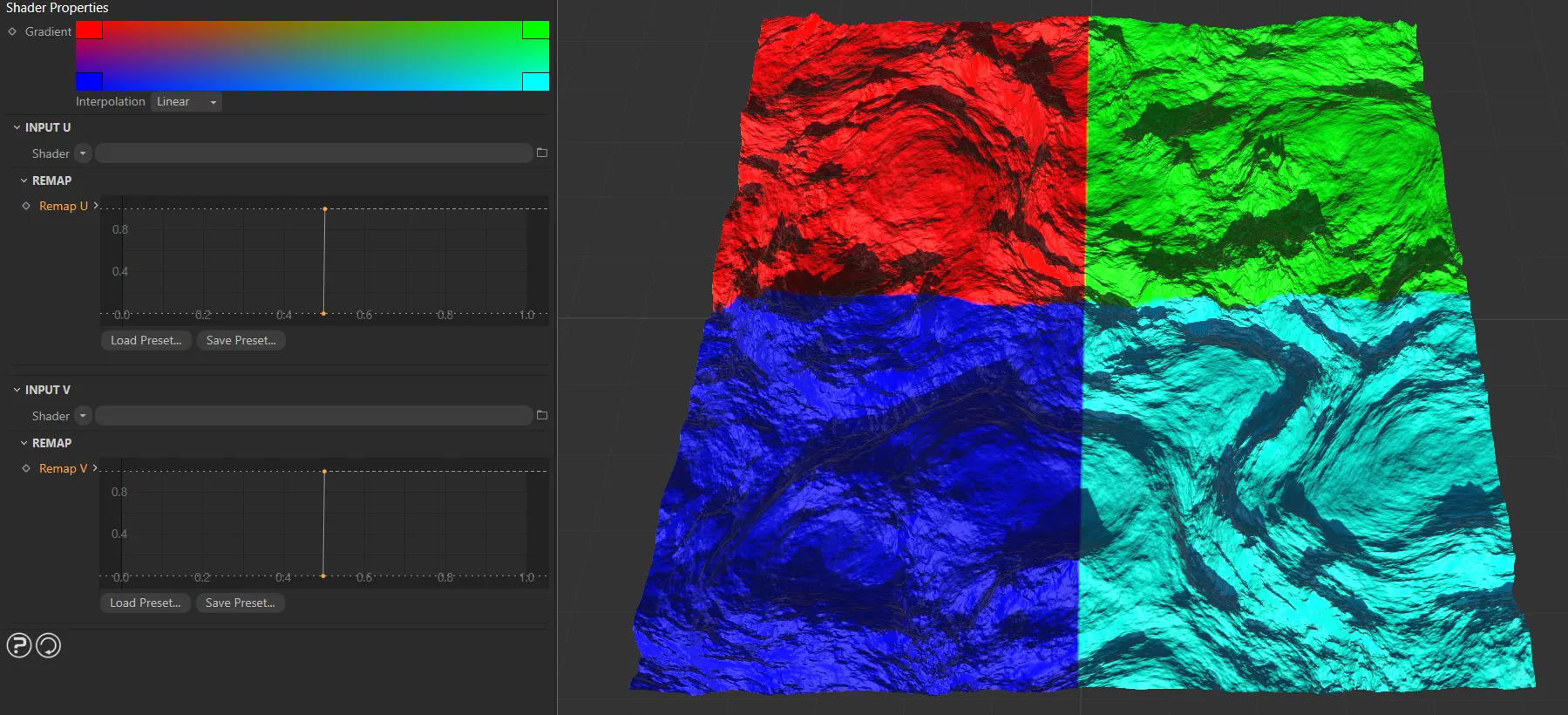Click Load Preset under Remap U
1568x715 pixels.
(x=146, y=340)
